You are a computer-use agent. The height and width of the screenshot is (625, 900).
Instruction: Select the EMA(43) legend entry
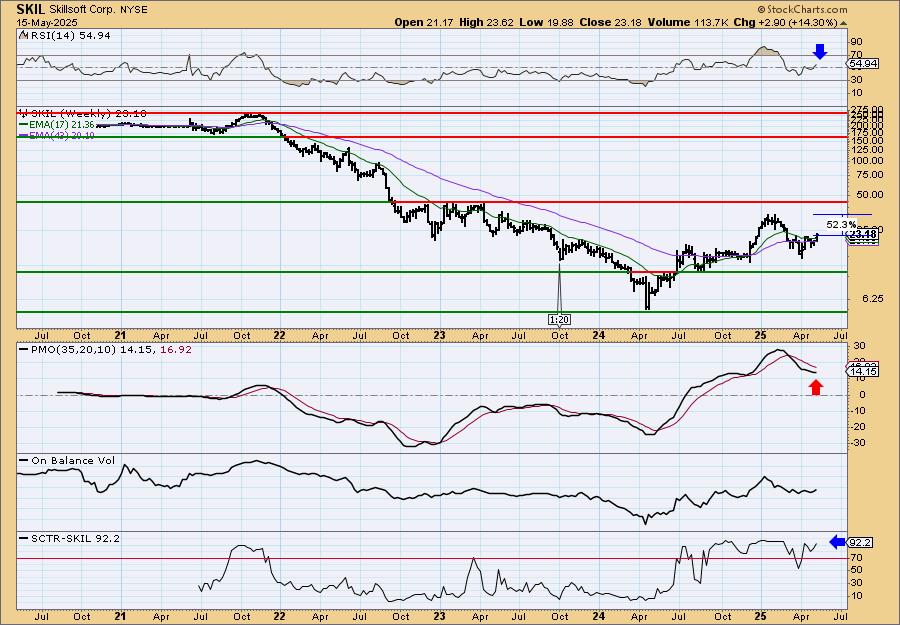(x=57, y=135)
